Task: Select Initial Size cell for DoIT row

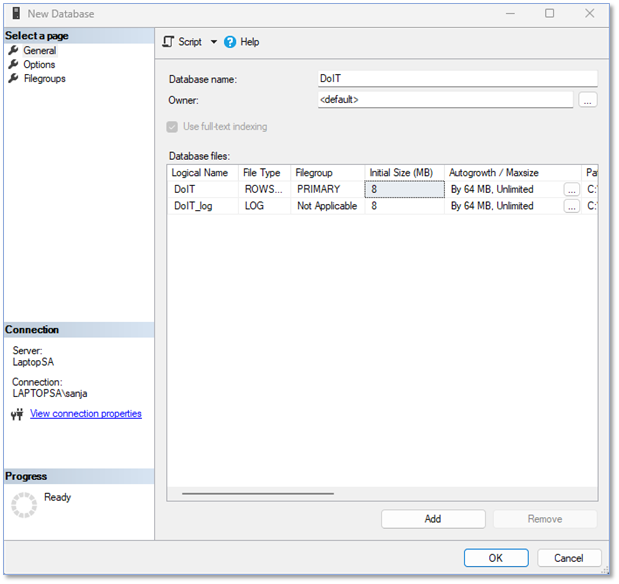Action: (404, 189)
